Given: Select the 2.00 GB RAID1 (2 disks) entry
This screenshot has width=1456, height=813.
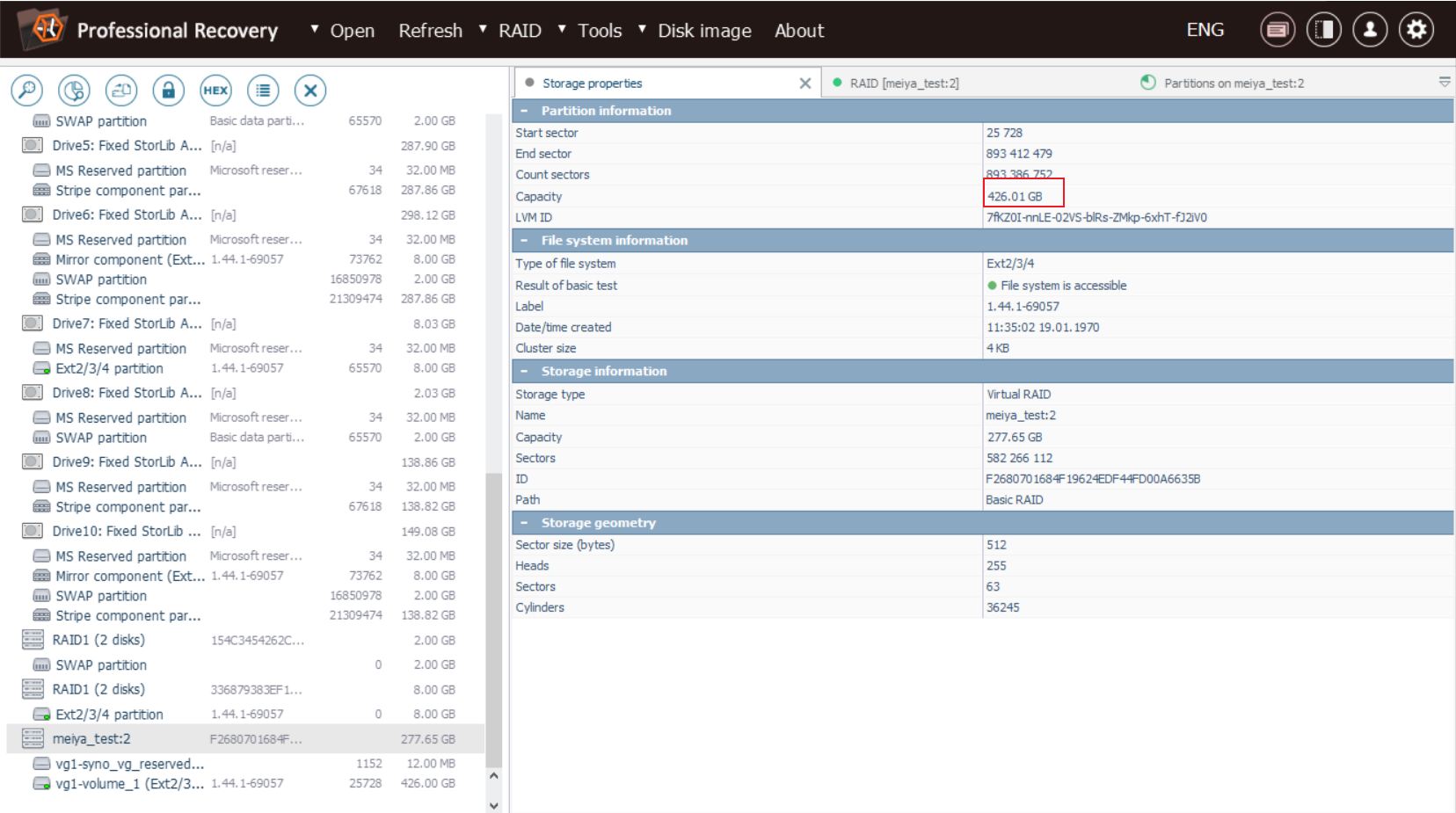Looking at the screenshot, I should point(98,640).
